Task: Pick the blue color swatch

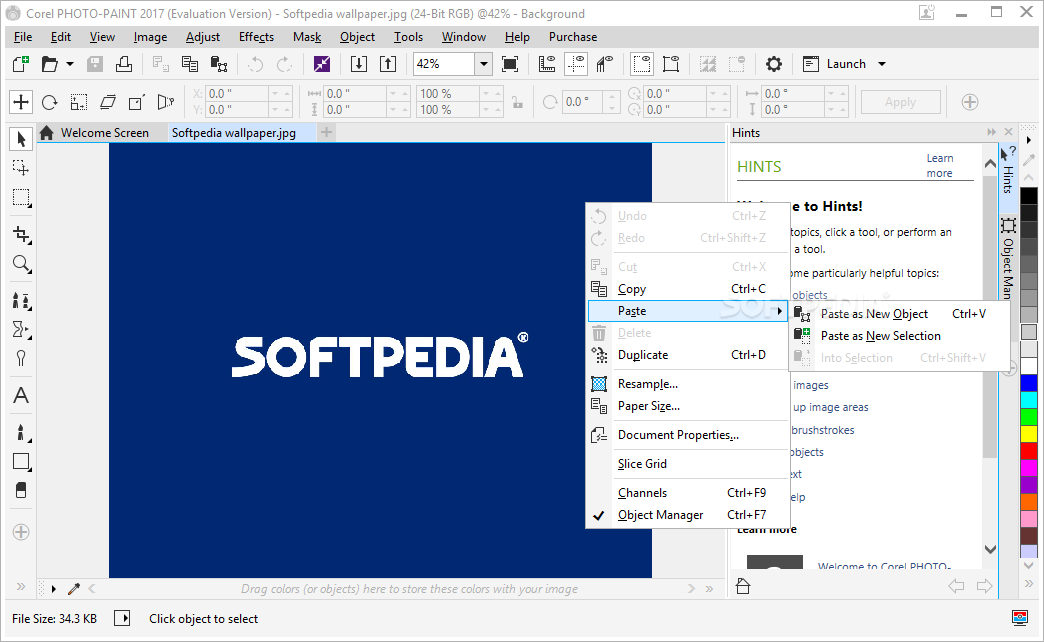Action: (x=1029, y=382)
